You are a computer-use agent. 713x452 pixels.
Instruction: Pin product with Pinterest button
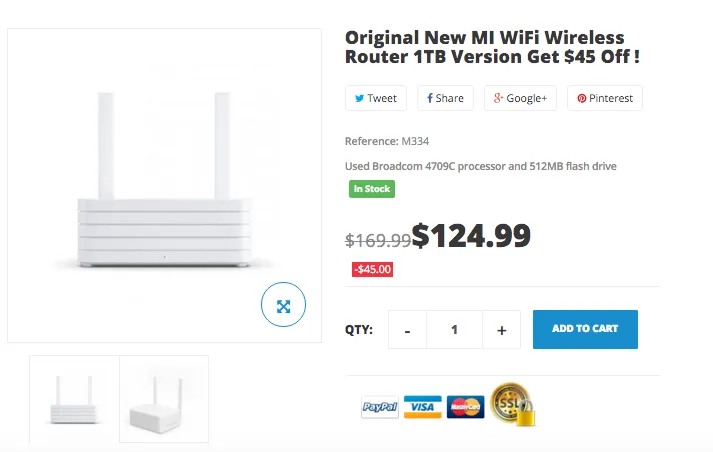click(x=605, y=98)
